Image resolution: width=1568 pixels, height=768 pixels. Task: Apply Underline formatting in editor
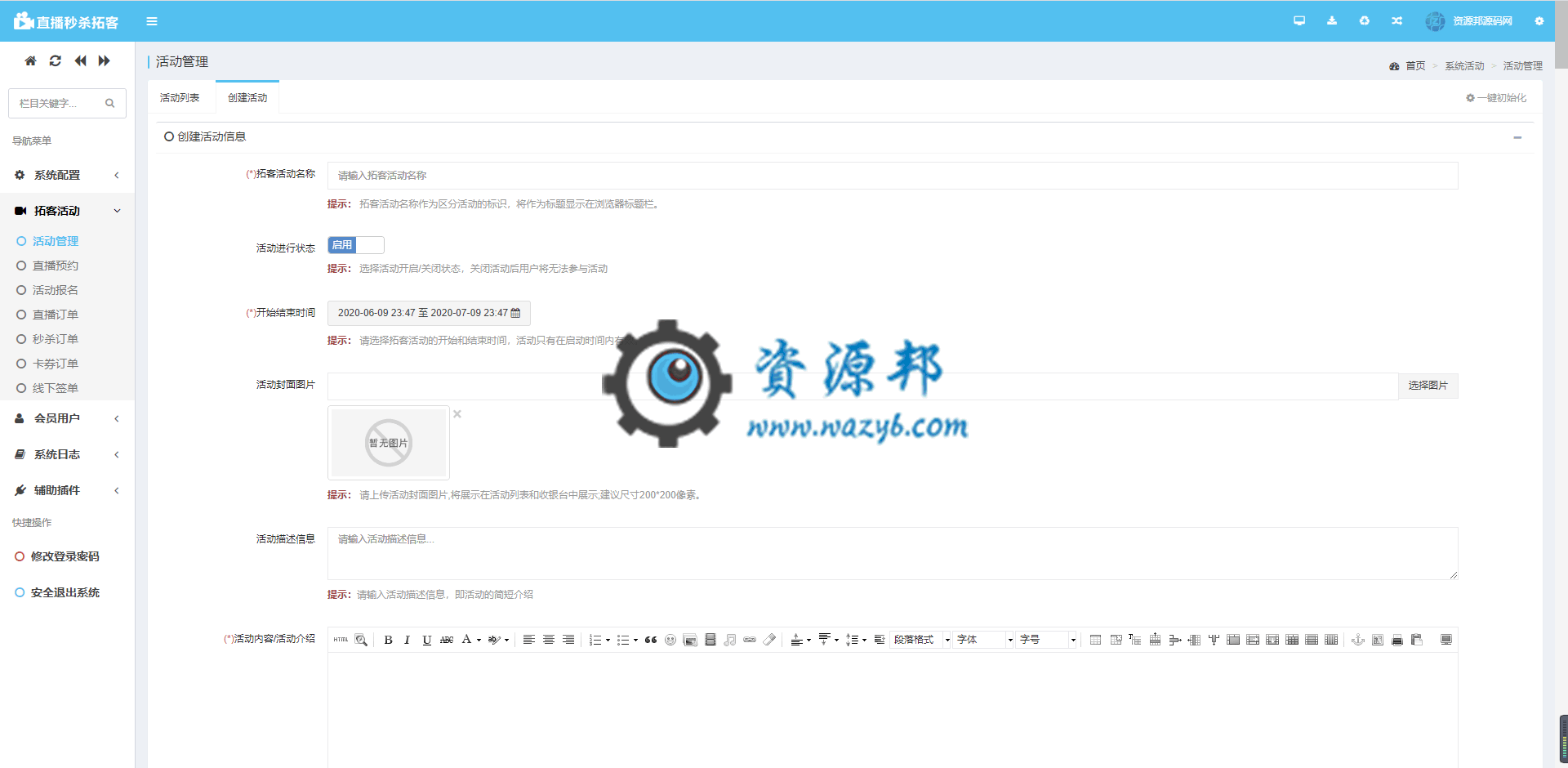click(426, 640)
